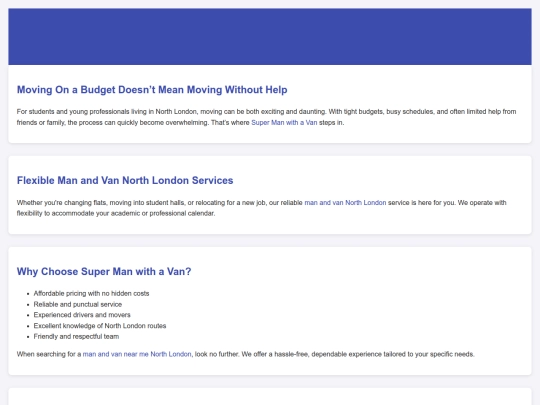Click the paragraph starting For students and young professionals
540x405 pixels.
[x=266, y=117]
